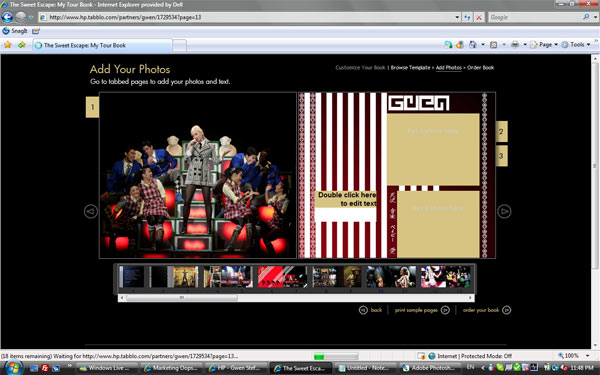This screenshot has height=375, width=600.
Task: Click the Print toolbar icon
Action: coord(515,44)
